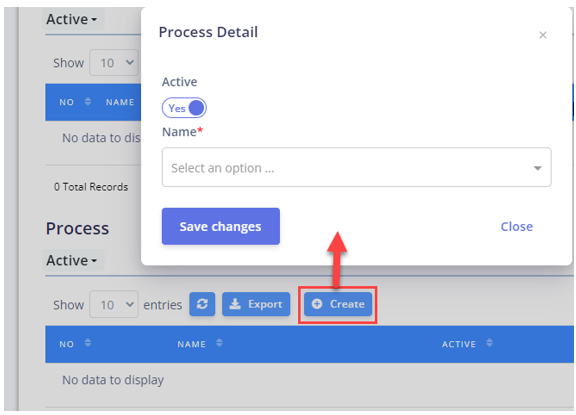Expand the Active filter above Process table

pyautogui.click(x=72, y=260)
